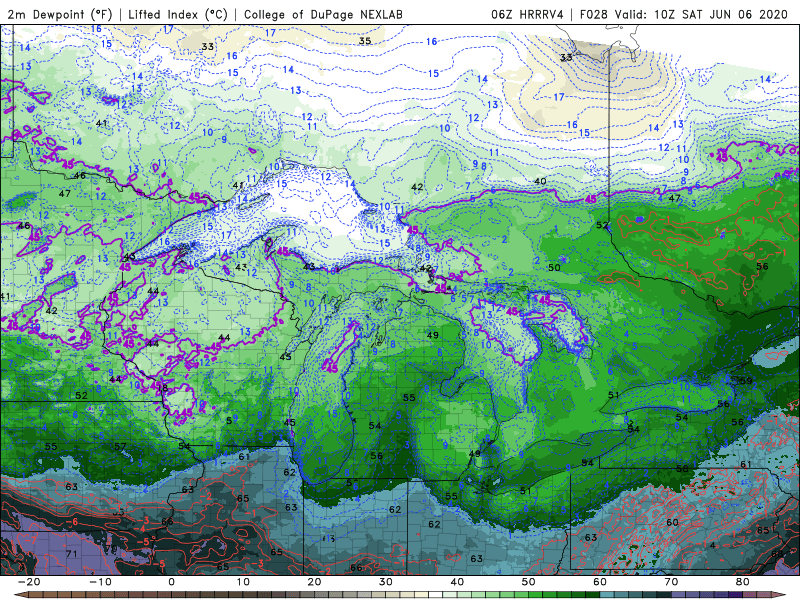
Task: Click the "80" label under the color bar
Action: [x=743, y=582]
